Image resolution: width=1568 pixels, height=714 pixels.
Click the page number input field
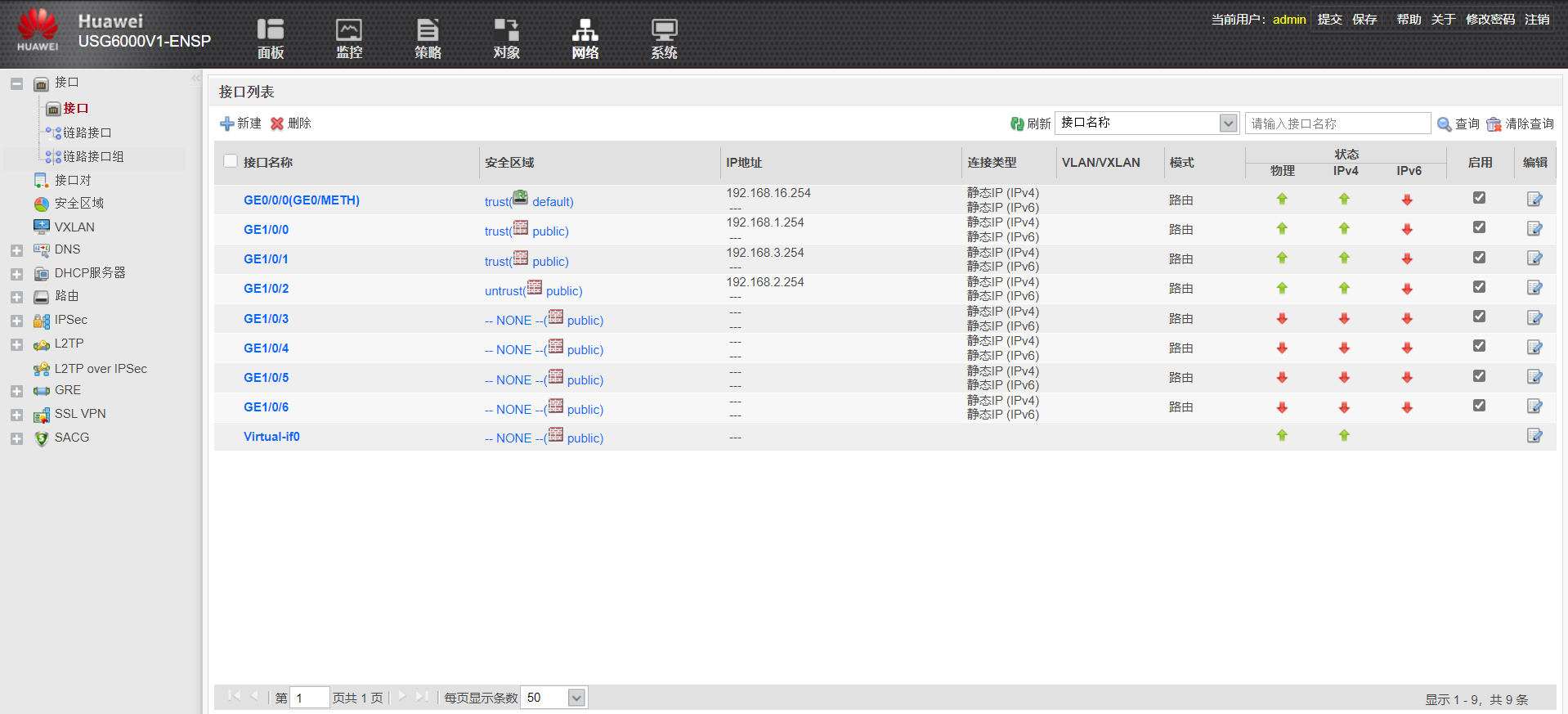pos(310,698)
